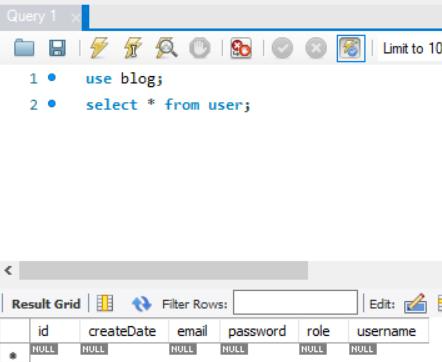Viewport: 442px width, 362px height.
Task: Sort by the role column header
Action: click(x=323, y=331)
